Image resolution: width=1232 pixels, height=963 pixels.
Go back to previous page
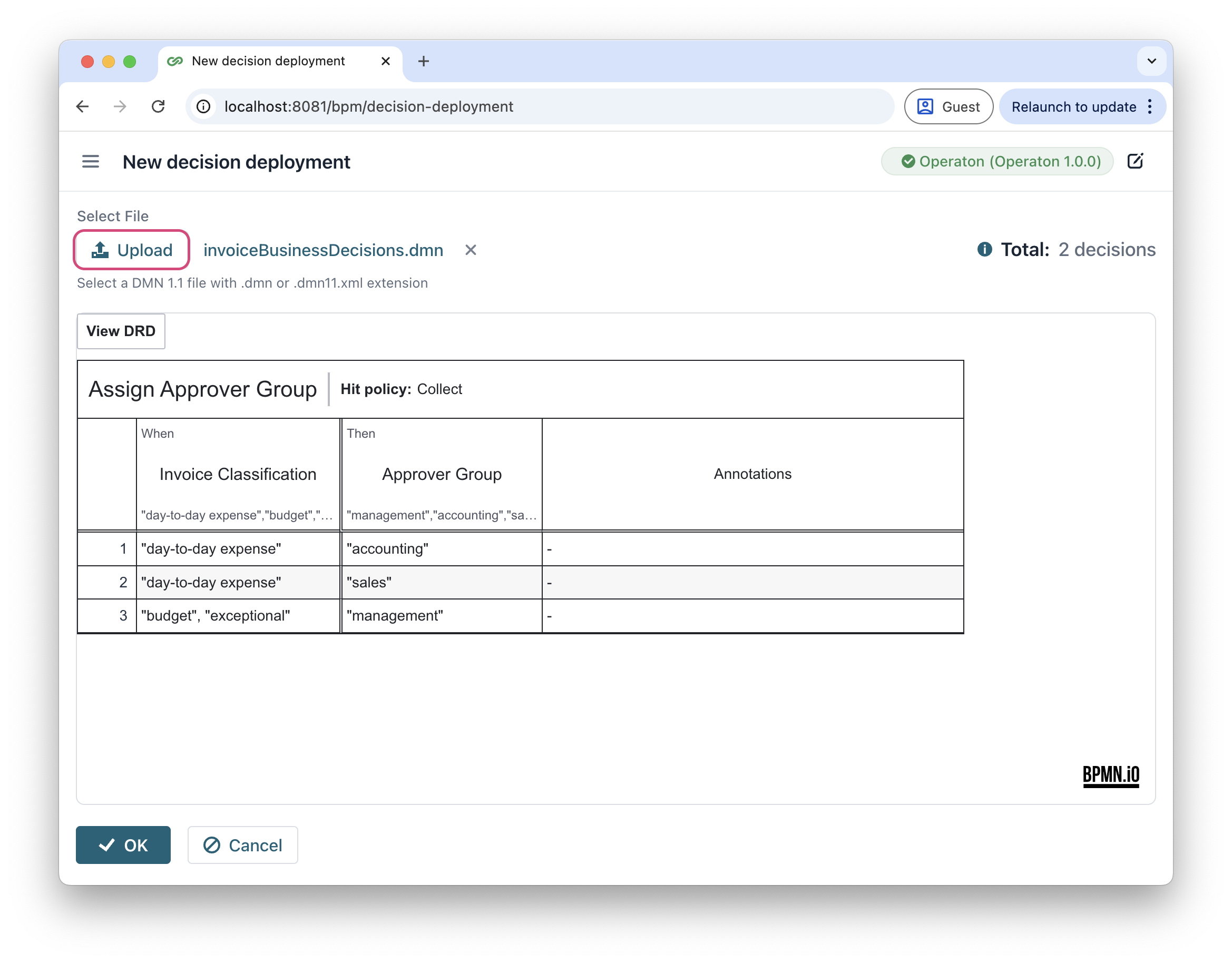click(x=83, y=106)
